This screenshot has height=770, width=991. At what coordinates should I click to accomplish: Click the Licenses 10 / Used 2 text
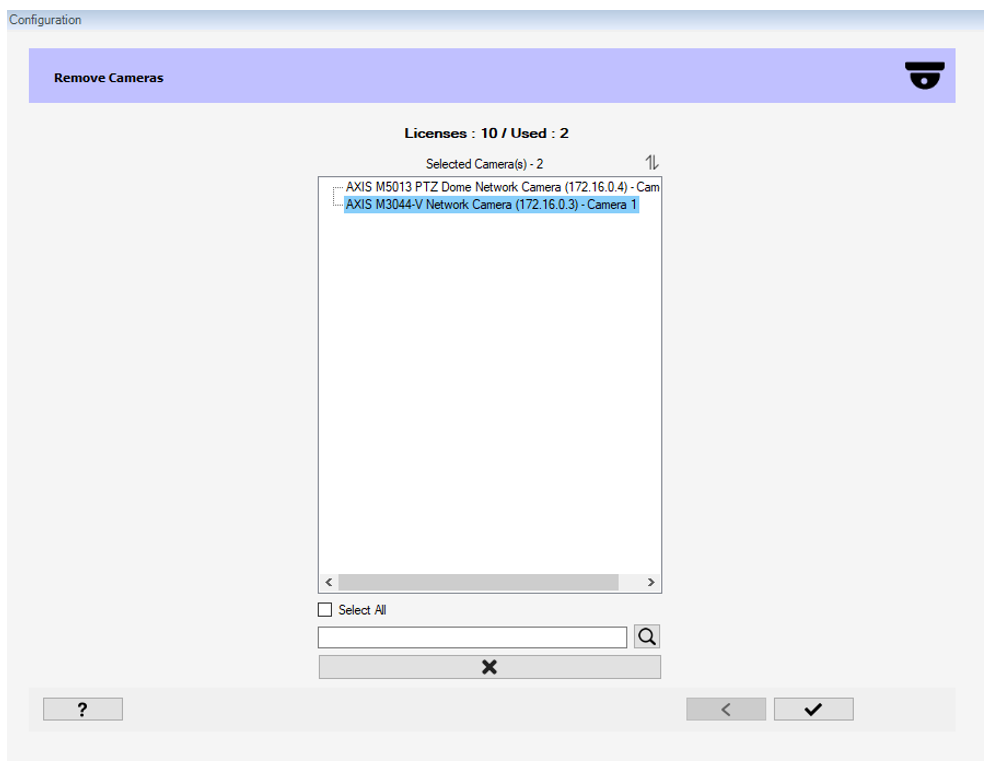pyautogui.click(x=486, y=133)
